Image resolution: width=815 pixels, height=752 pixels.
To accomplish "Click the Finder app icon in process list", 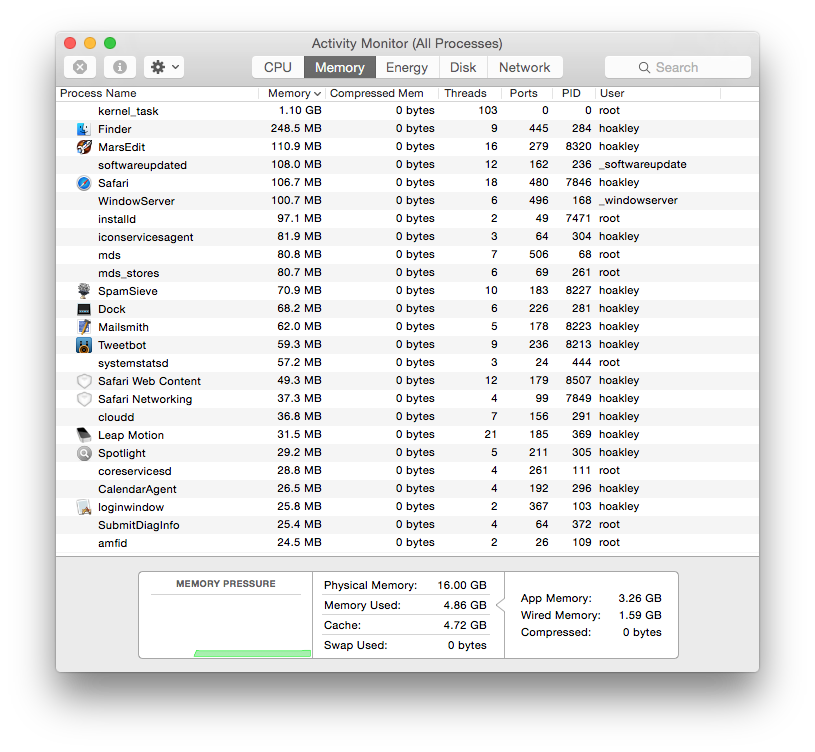I will pos(84,129).
